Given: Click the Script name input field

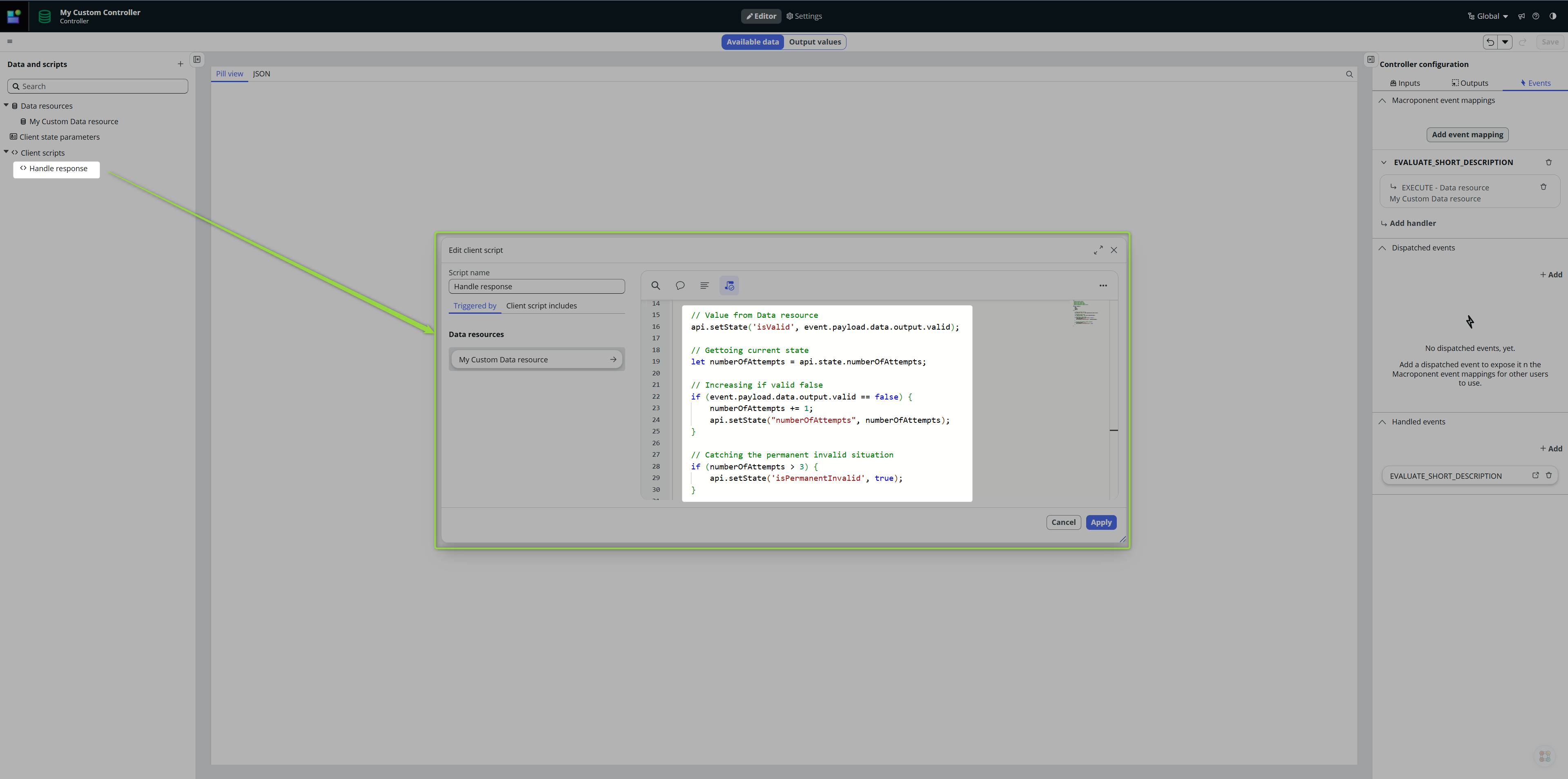Looking at the screenshot, I should [x=536, y=287].
